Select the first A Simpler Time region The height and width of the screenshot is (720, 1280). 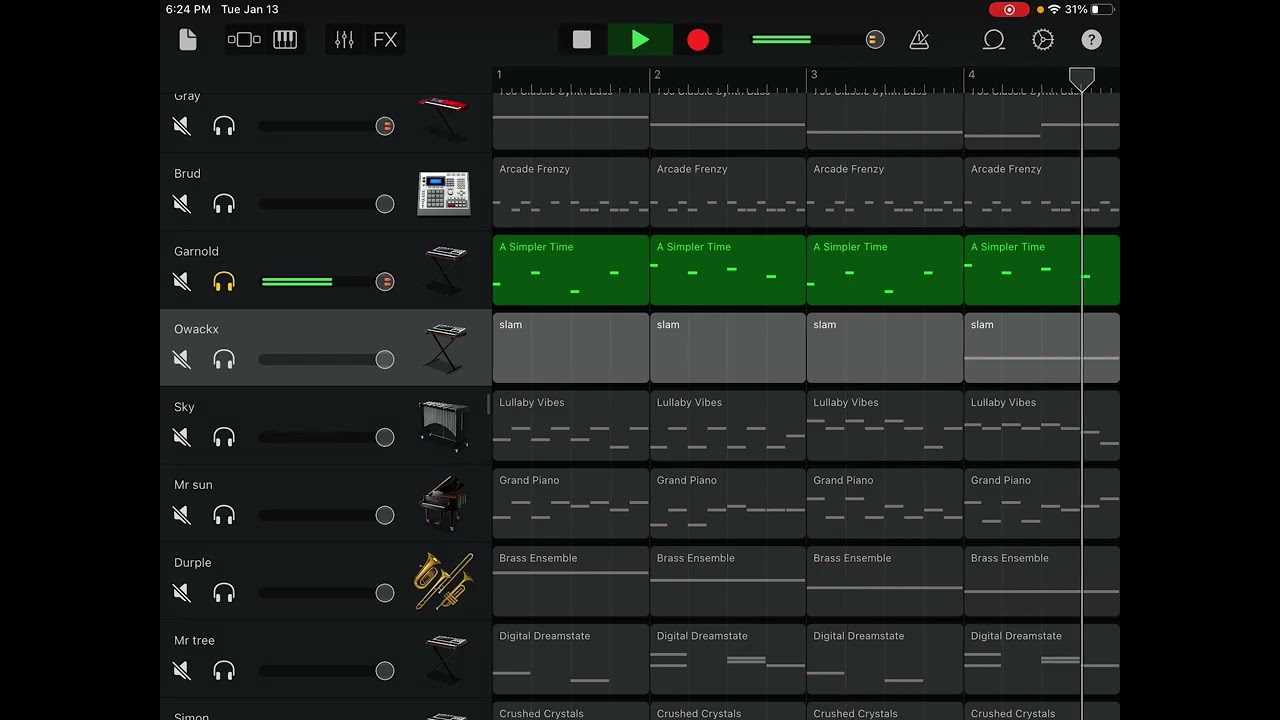571,270
